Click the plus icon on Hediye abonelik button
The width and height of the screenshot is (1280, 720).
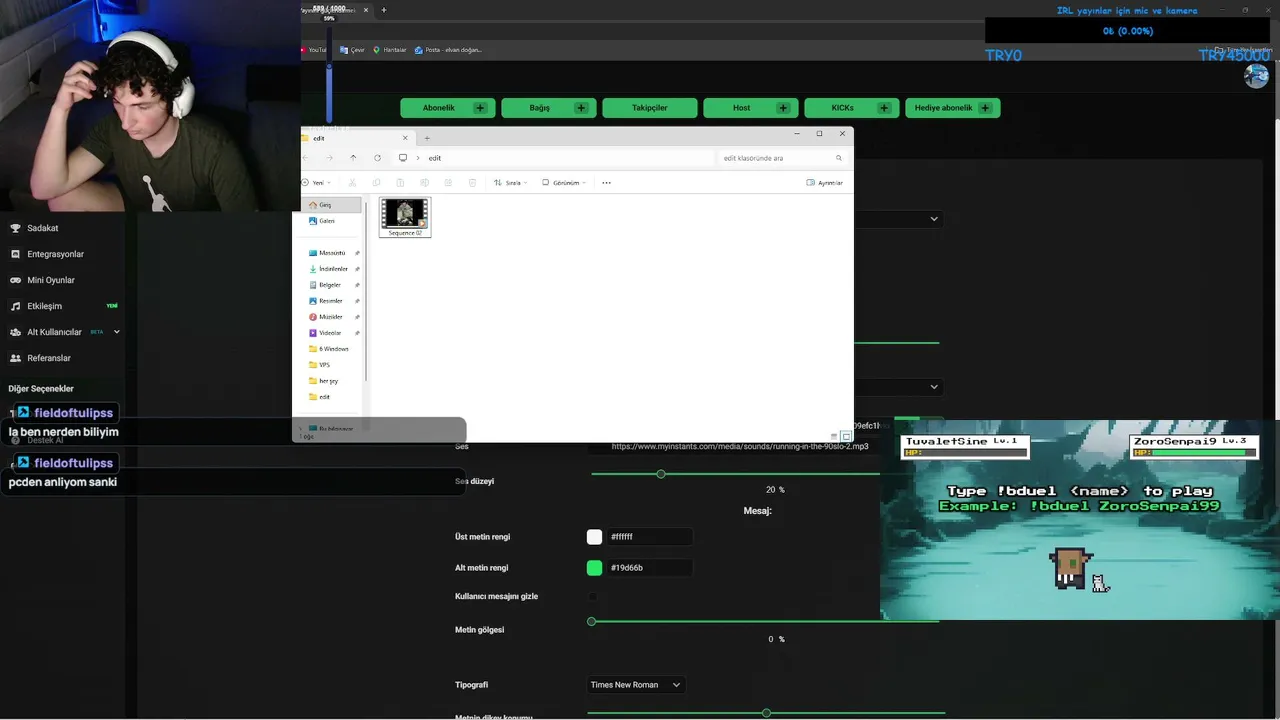[985, 108]
